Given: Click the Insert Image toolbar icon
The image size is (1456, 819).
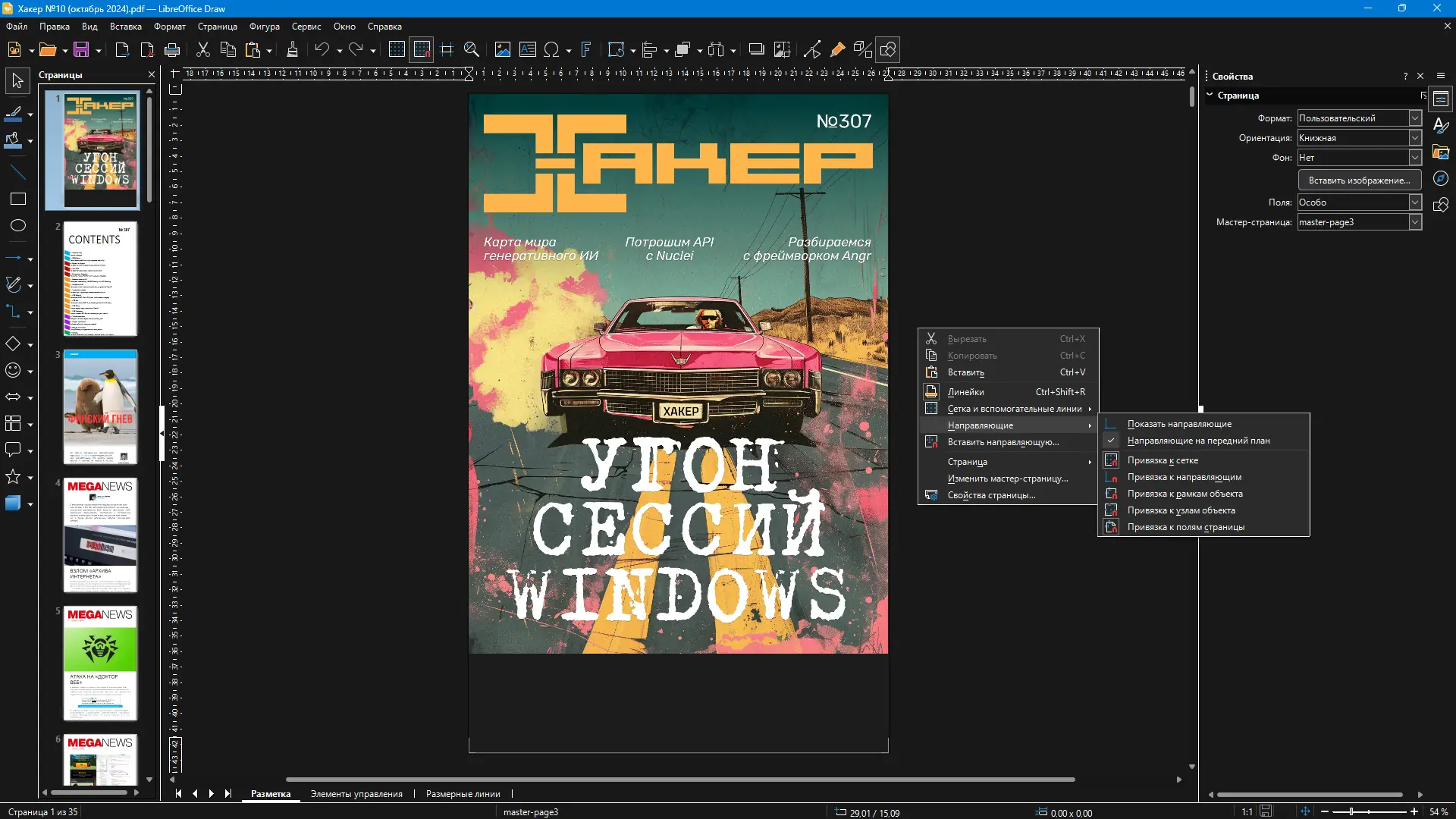Looking at the screenshot, I should (x=502, y=50).
